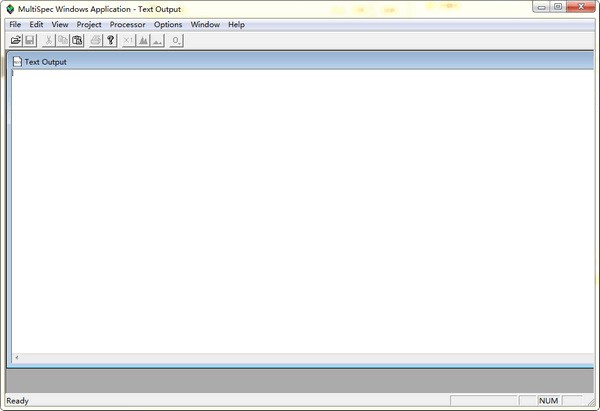Screen dimensions: 600x411
Task: Click the NUM indicator in status bar
Action: coord(548,401)
